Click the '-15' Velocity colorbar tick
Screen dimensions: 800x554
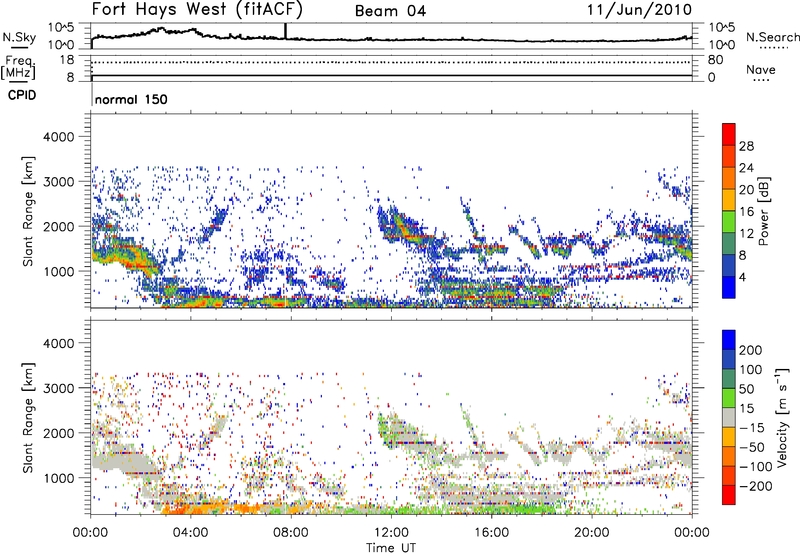point(752,428)
